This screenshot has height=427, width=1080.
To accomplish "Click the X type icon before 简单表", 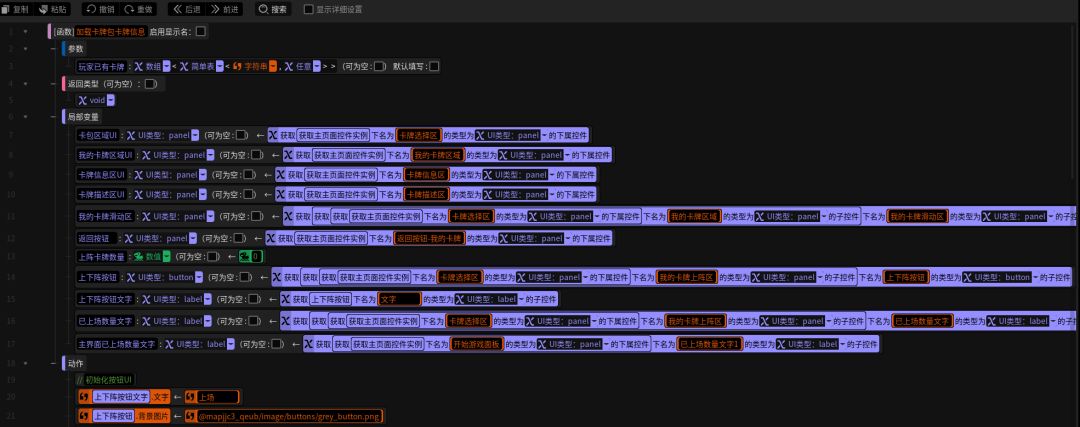I will point(184,67).
